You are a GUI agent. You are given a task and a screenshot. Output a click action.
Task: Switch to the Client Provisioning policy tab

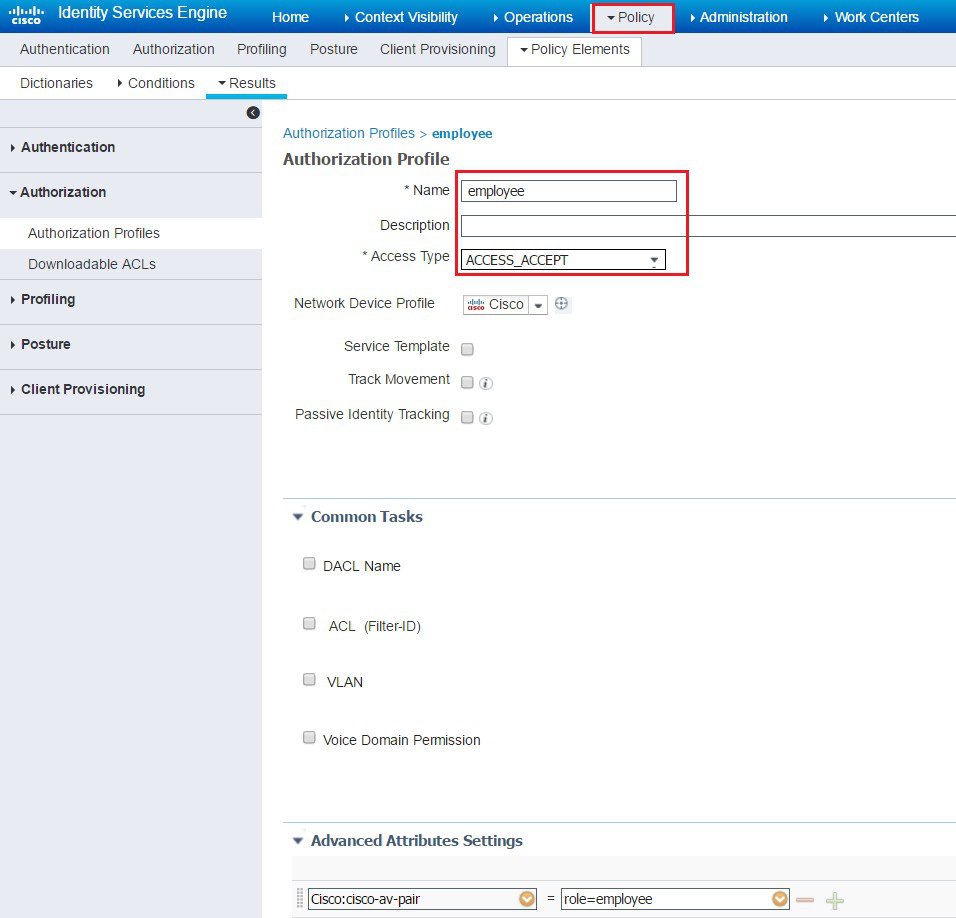coord(438,49)
